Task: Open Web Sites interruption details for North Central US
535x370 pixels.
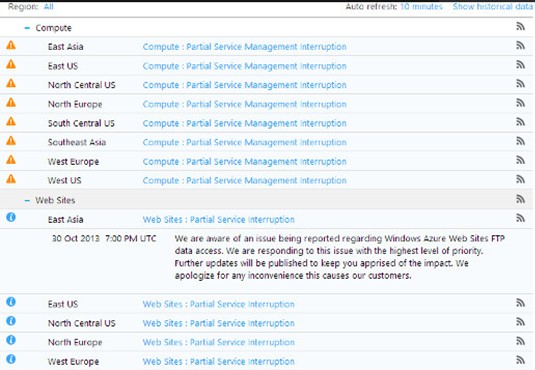Action: click(x=219, y=323)
